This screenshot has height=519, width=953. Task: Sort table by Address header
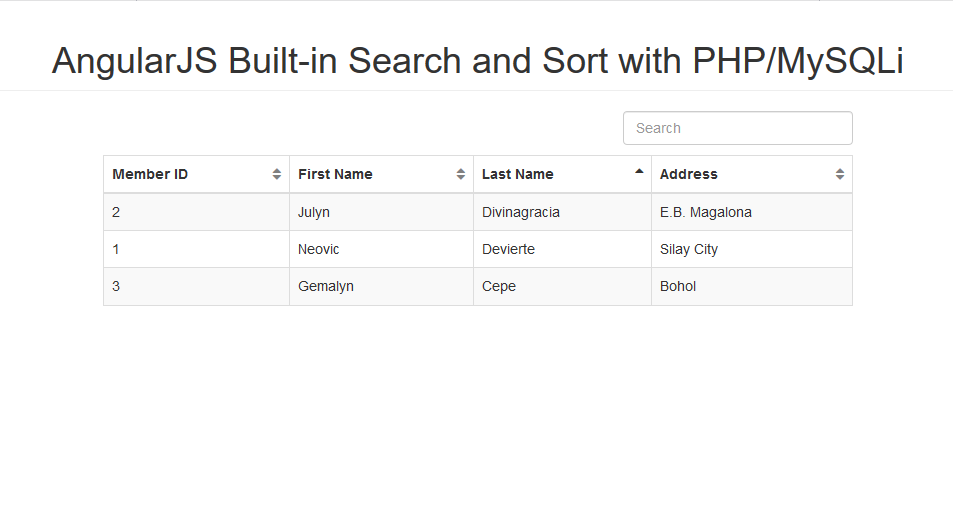[752, 174]
